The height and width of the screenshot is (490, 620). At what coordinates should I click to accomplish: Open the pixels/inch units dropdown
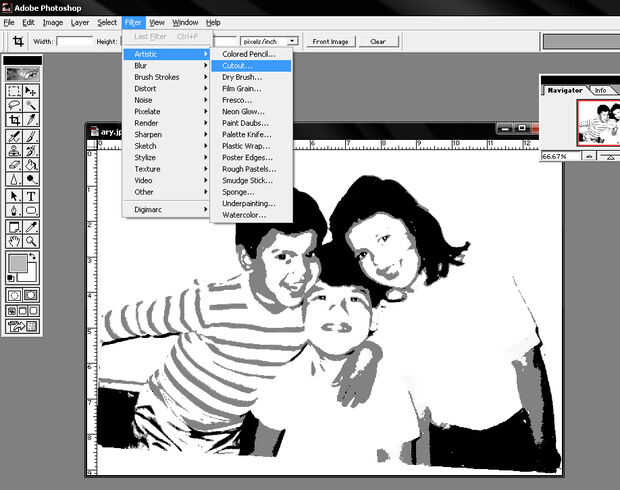pos(292,41)
